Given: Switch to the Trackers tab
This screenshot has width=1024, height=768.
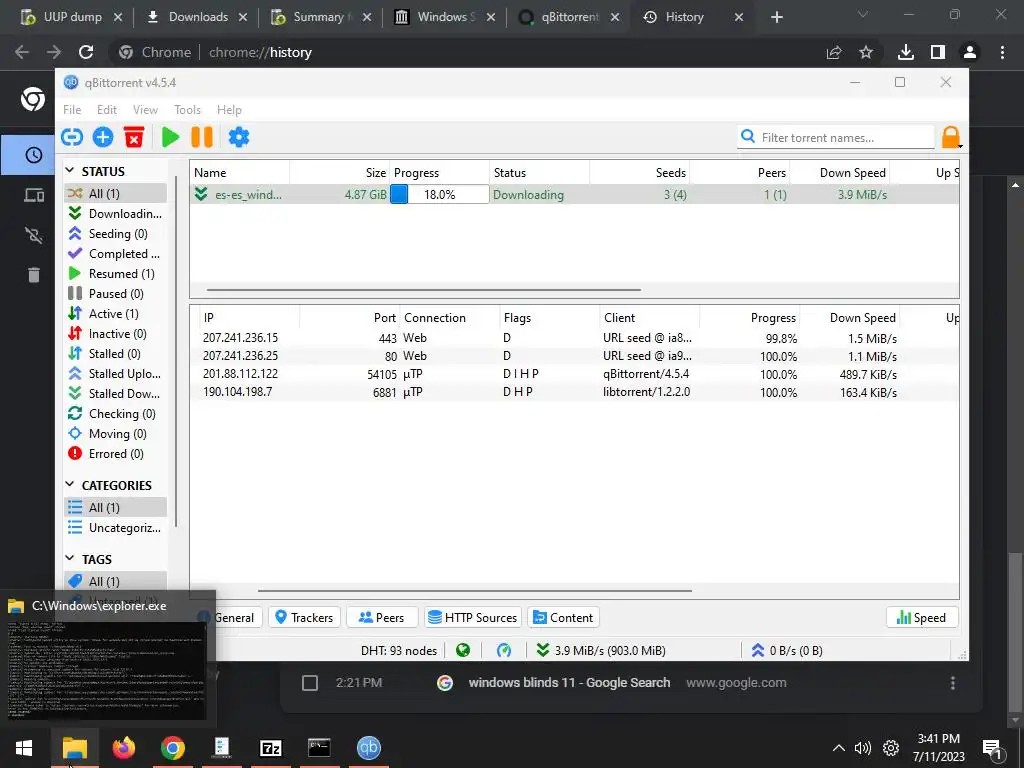Looking at the screenshot, I should (x=304, y=617).
